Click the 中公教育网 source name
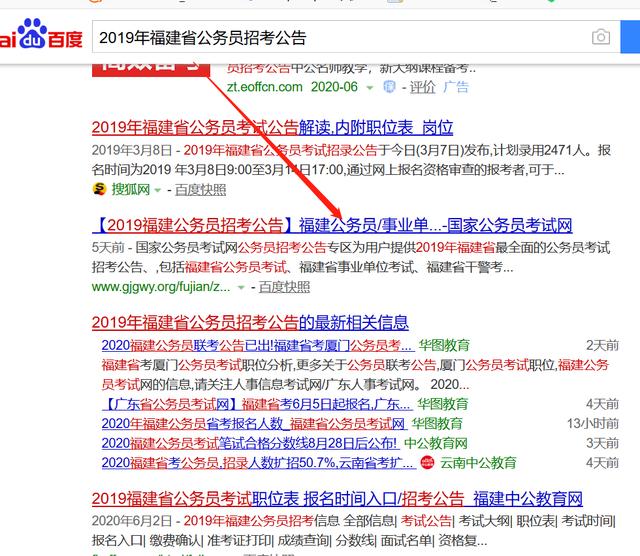This screenshot has height=556, width=640. pos(436,443)
